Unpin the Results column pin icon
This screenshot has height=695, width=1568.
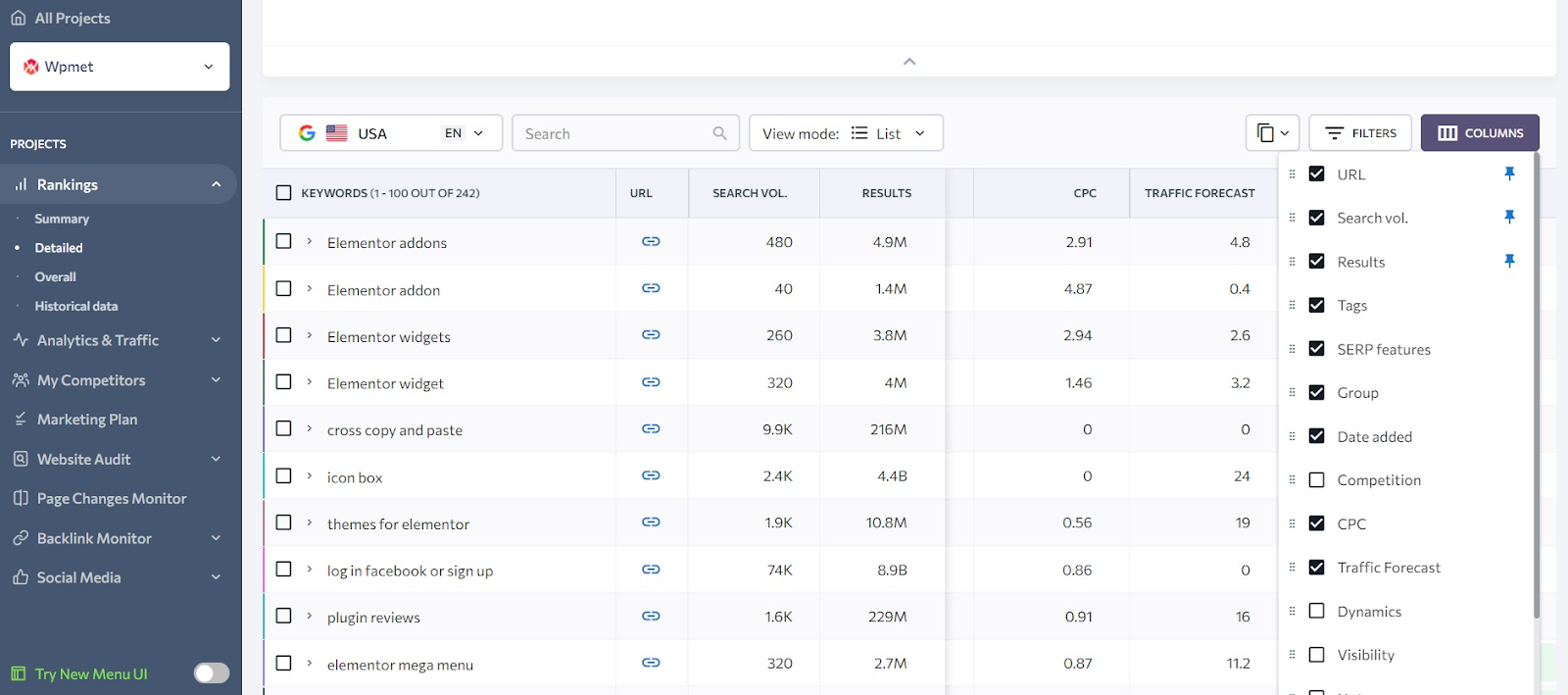(1509, 261)
